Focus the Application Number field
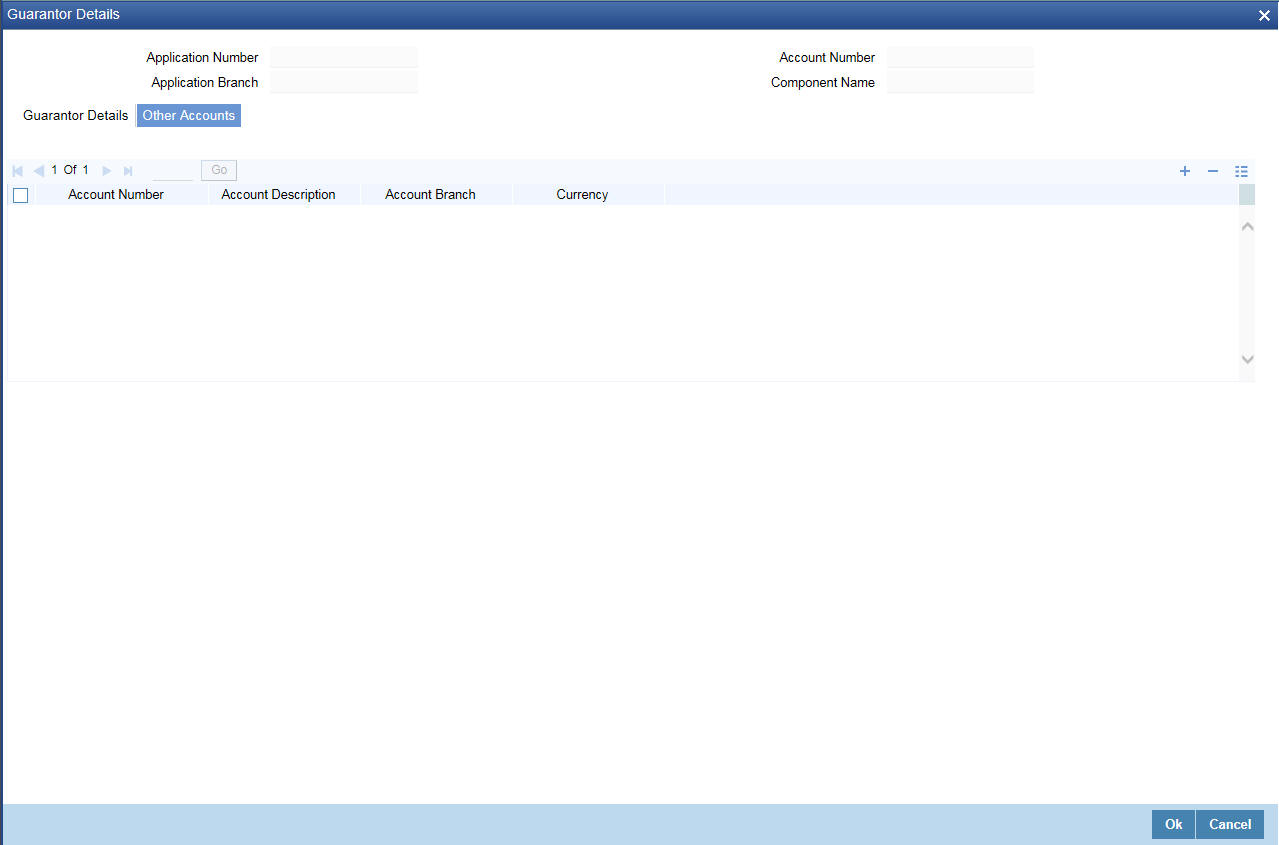This screenshot has height=845, width=1279. 344,57
